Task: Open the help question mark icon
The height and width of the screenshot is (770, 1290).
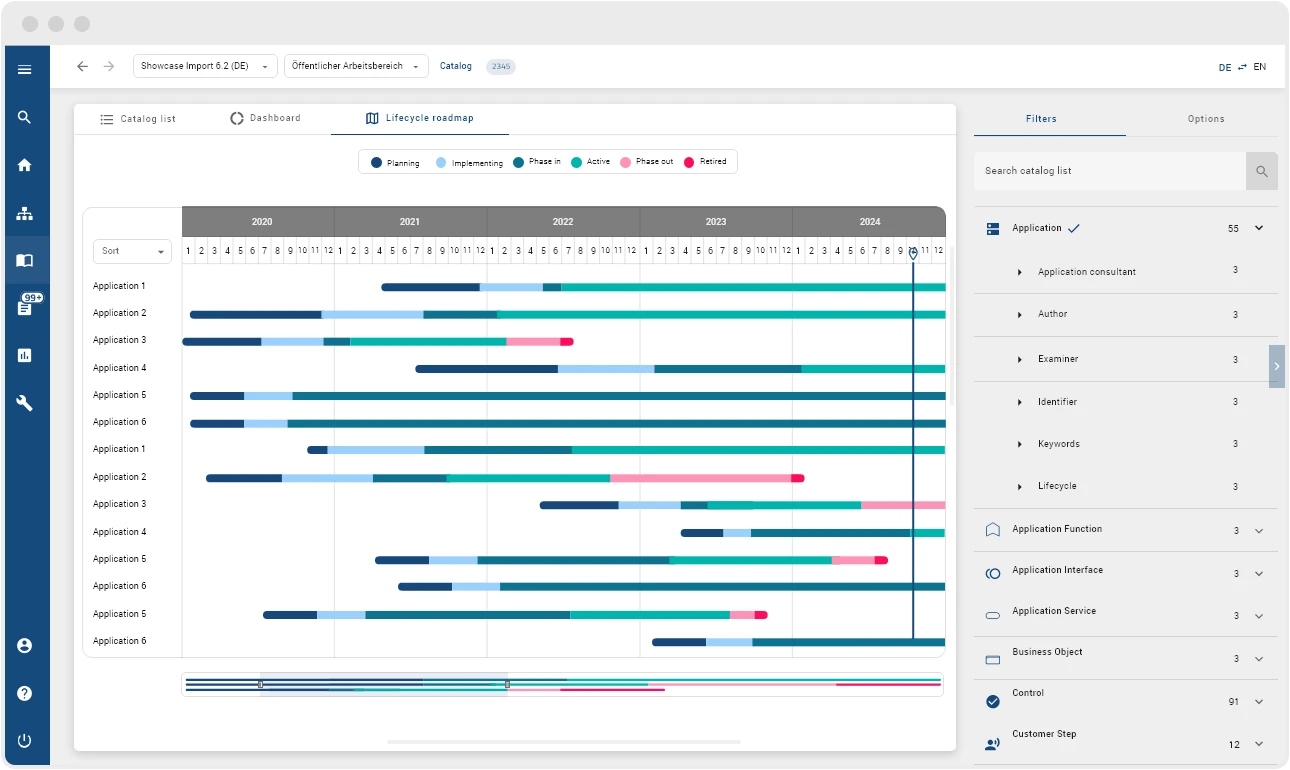Action: coord(25,693)
